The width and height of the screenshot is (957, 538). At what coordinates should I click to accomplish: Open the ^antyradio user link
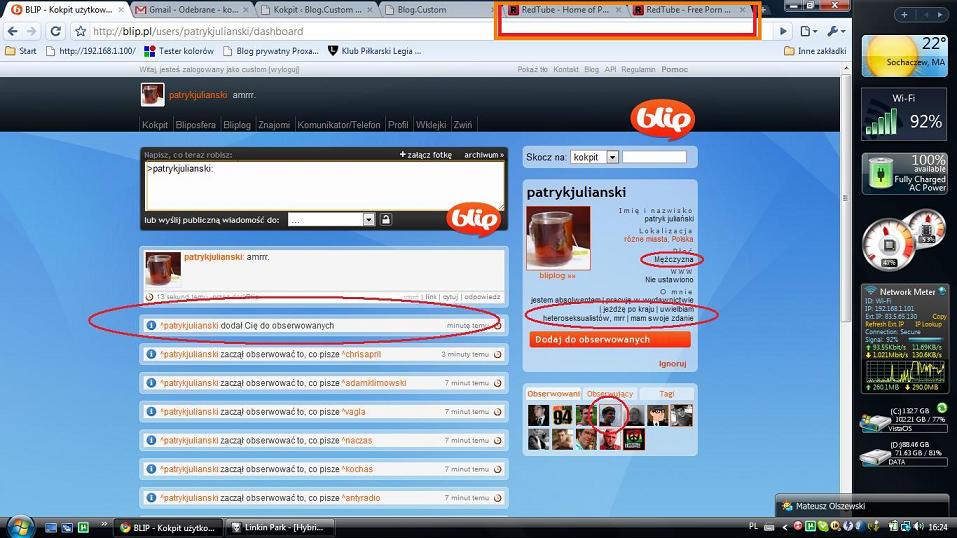(361, 498)
